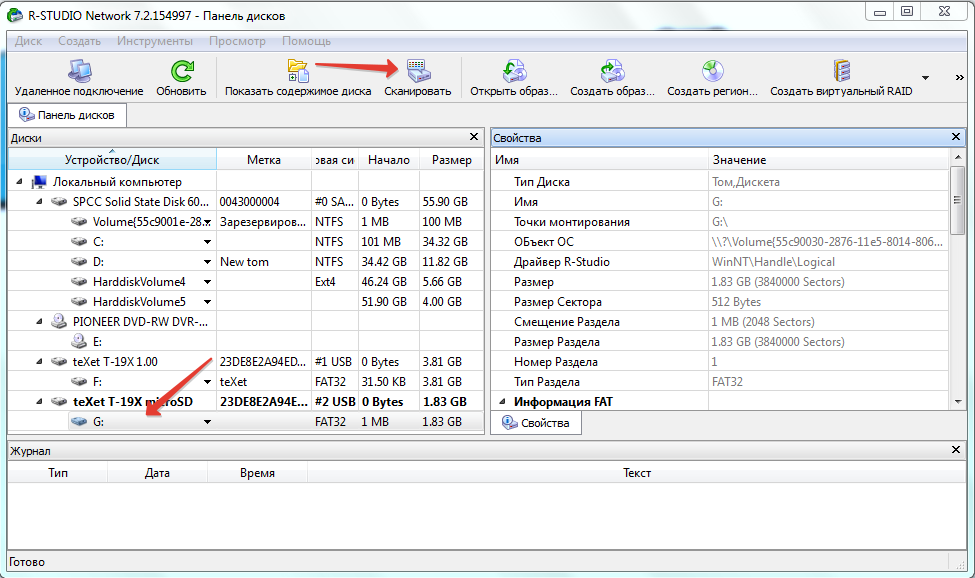The image size is (975, 578).
Task: Click the green Refresh icon
Action: pyautogui.click(x=181, y=72)
